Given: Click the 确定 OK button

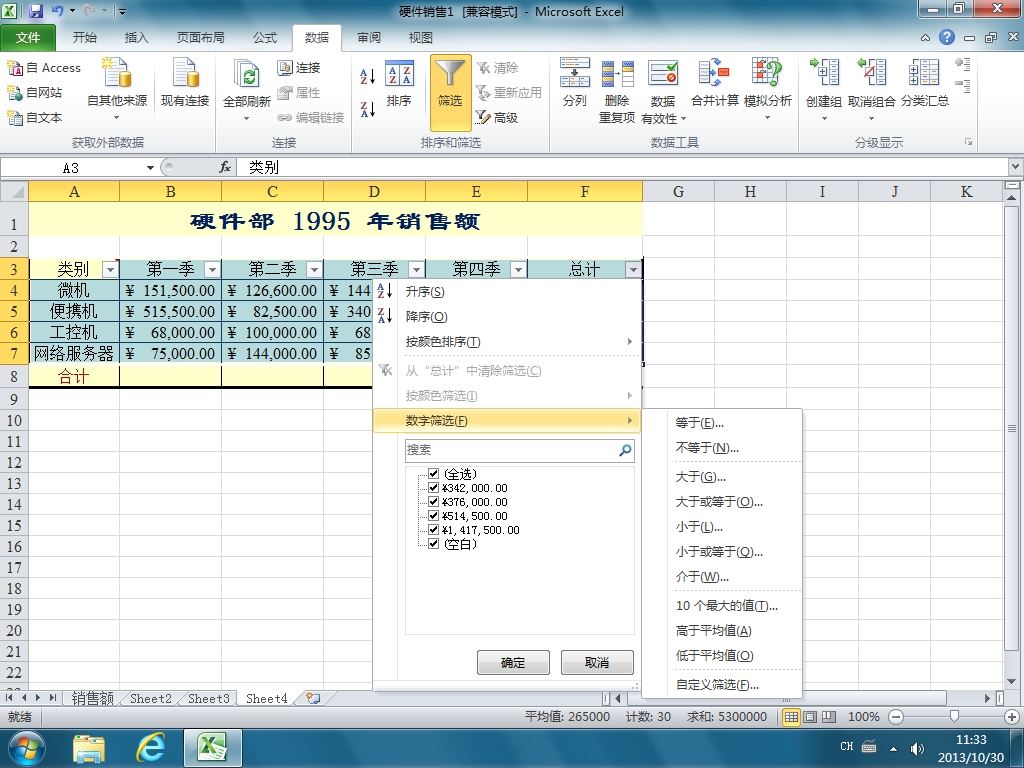Looking at the screenshot, I should 513,662.
